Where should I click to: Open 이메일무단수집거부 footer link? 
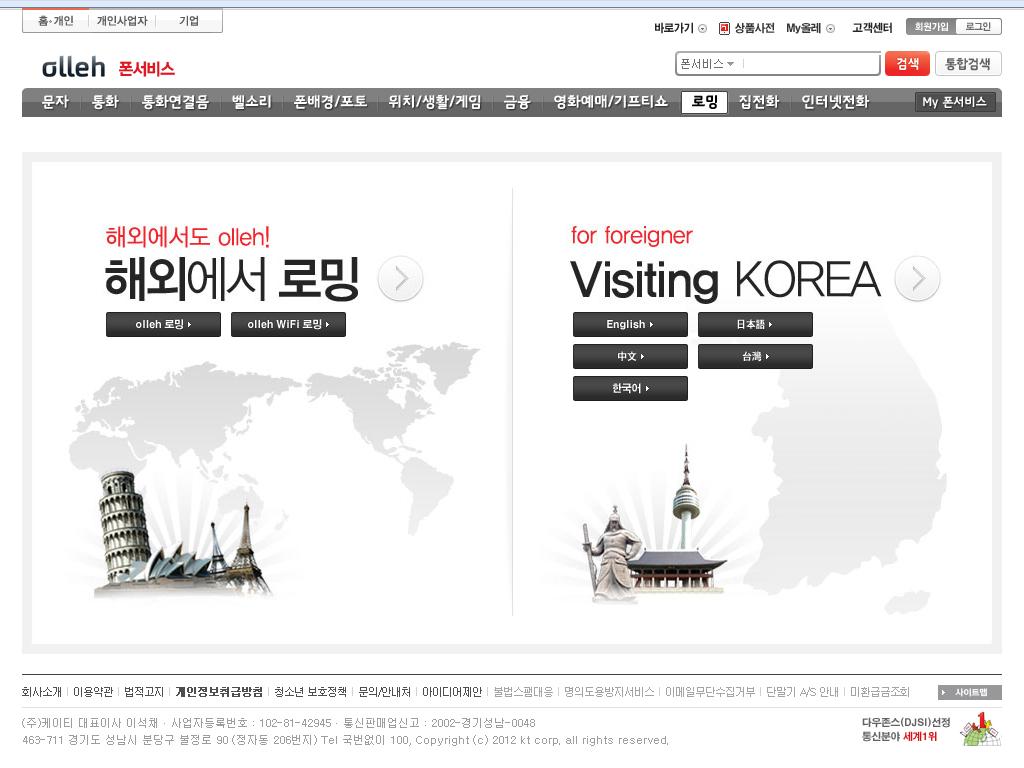tap(710, 692)
